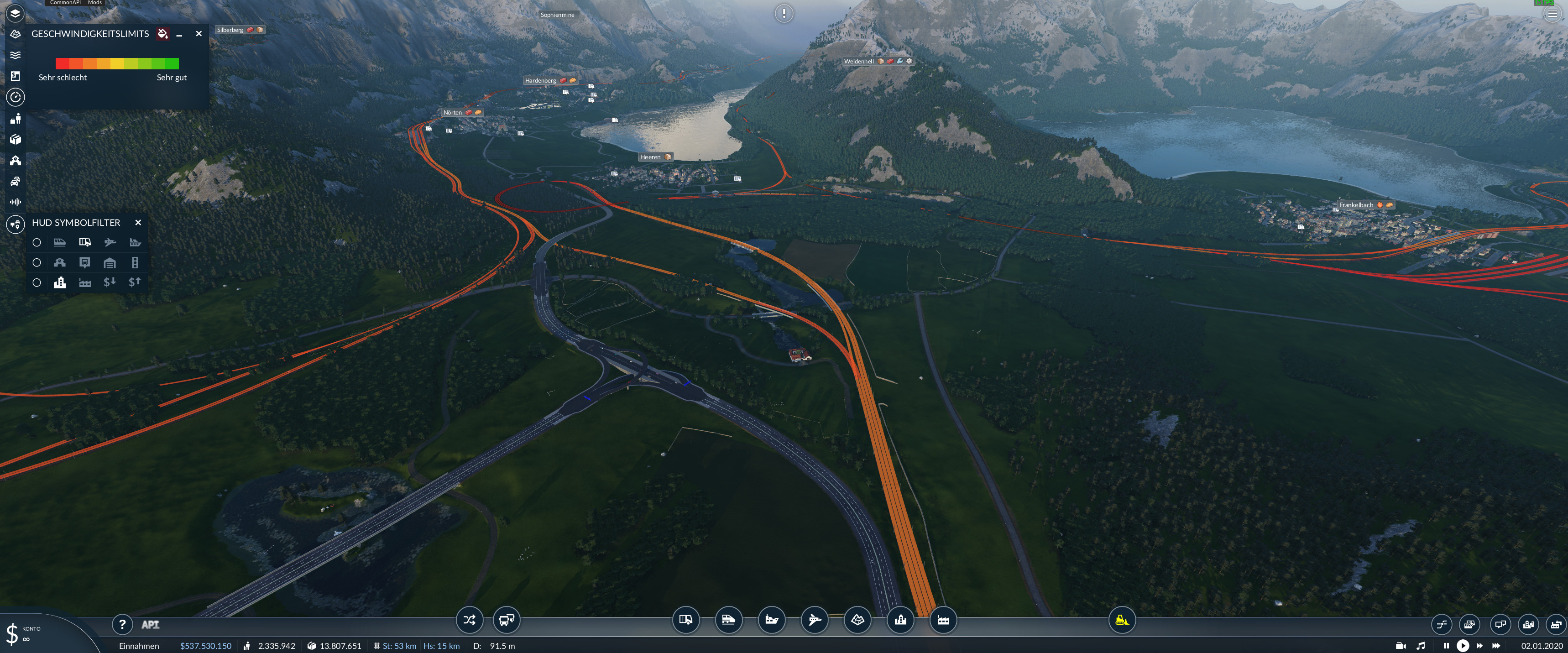Open the help question mark button
The width and height of the screenshot is (1568, 653).
click(122, 624)
